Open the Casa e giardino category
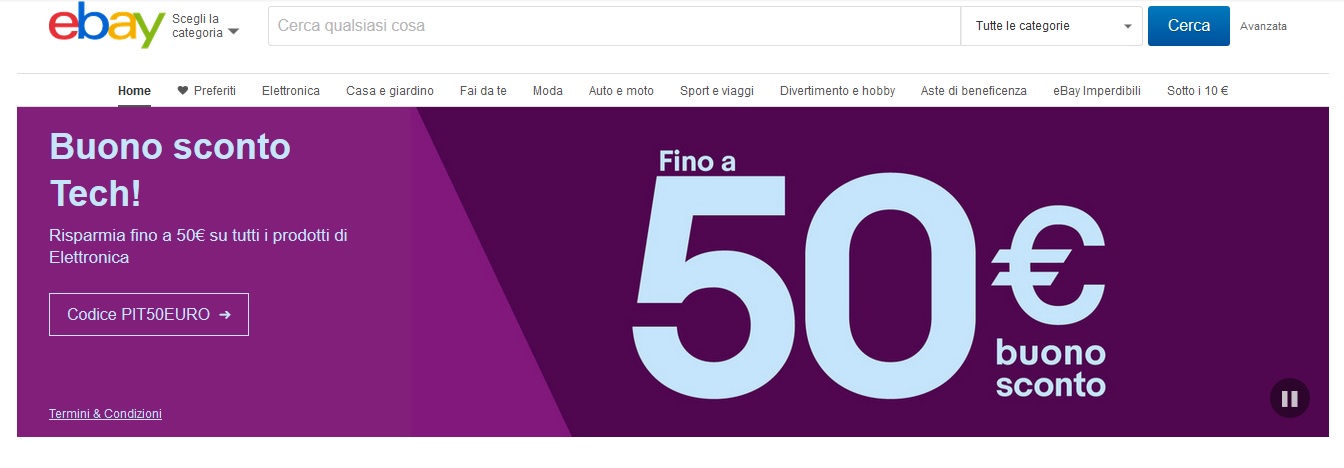 tap(390, 91)
